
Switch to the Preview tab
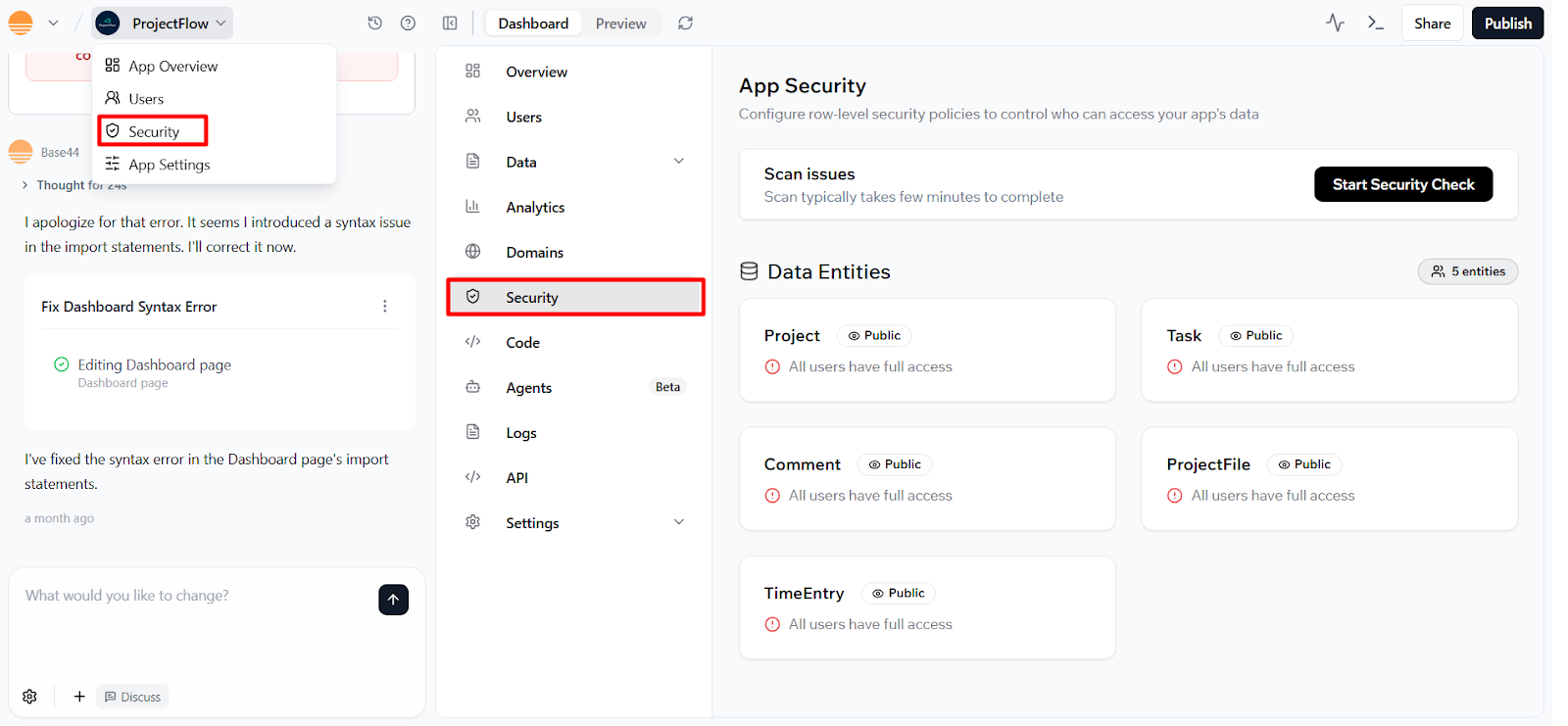pyautogui.click(x=621, y=23)
